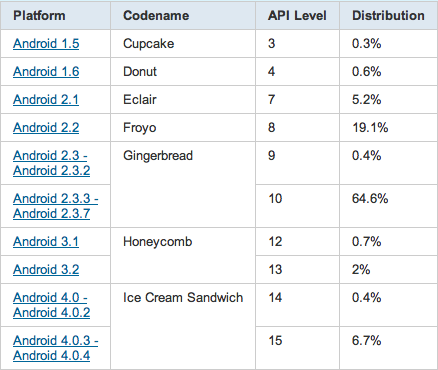The image size is (438, 370).
Task: Click the Android 2.2 link
Action: tap(46, 128)
